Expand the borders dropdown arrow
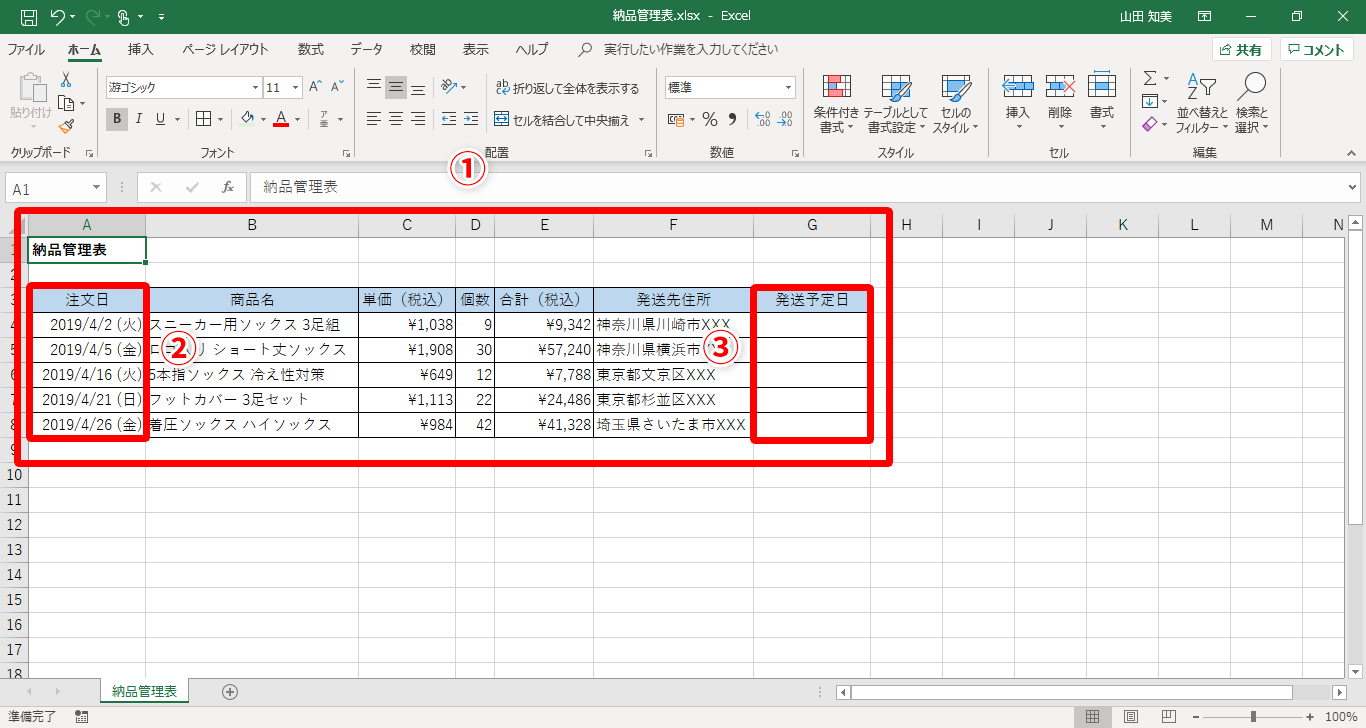The width and height of the screenshot is (1366, 728). point(220,119)
